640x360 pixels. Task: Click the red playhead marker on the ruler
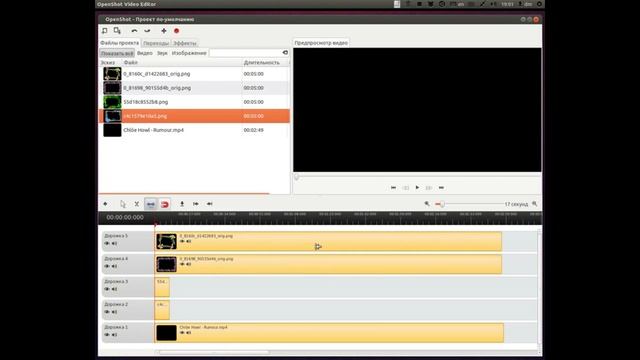pos(155,224)
